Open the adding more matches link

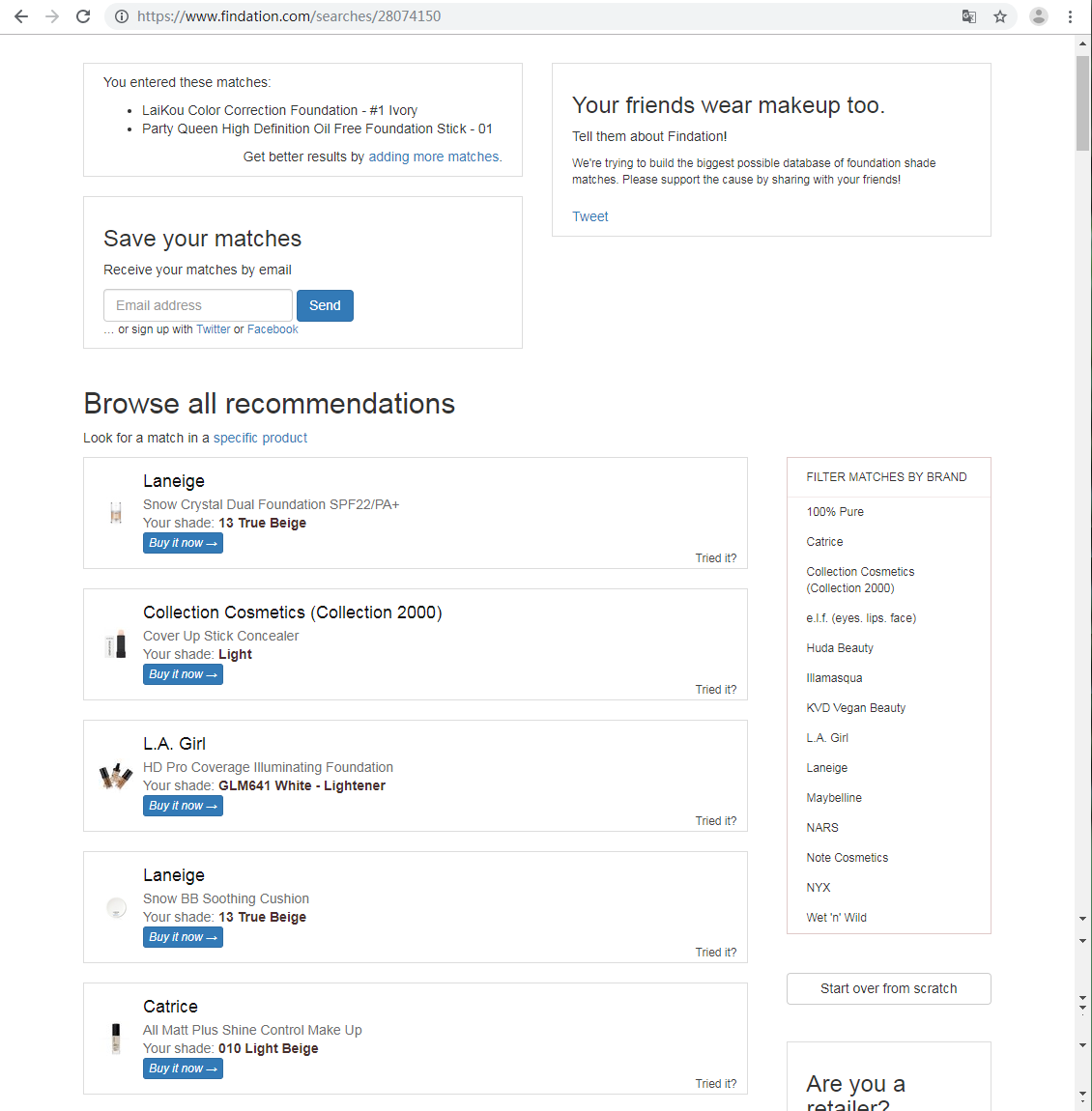434,157
